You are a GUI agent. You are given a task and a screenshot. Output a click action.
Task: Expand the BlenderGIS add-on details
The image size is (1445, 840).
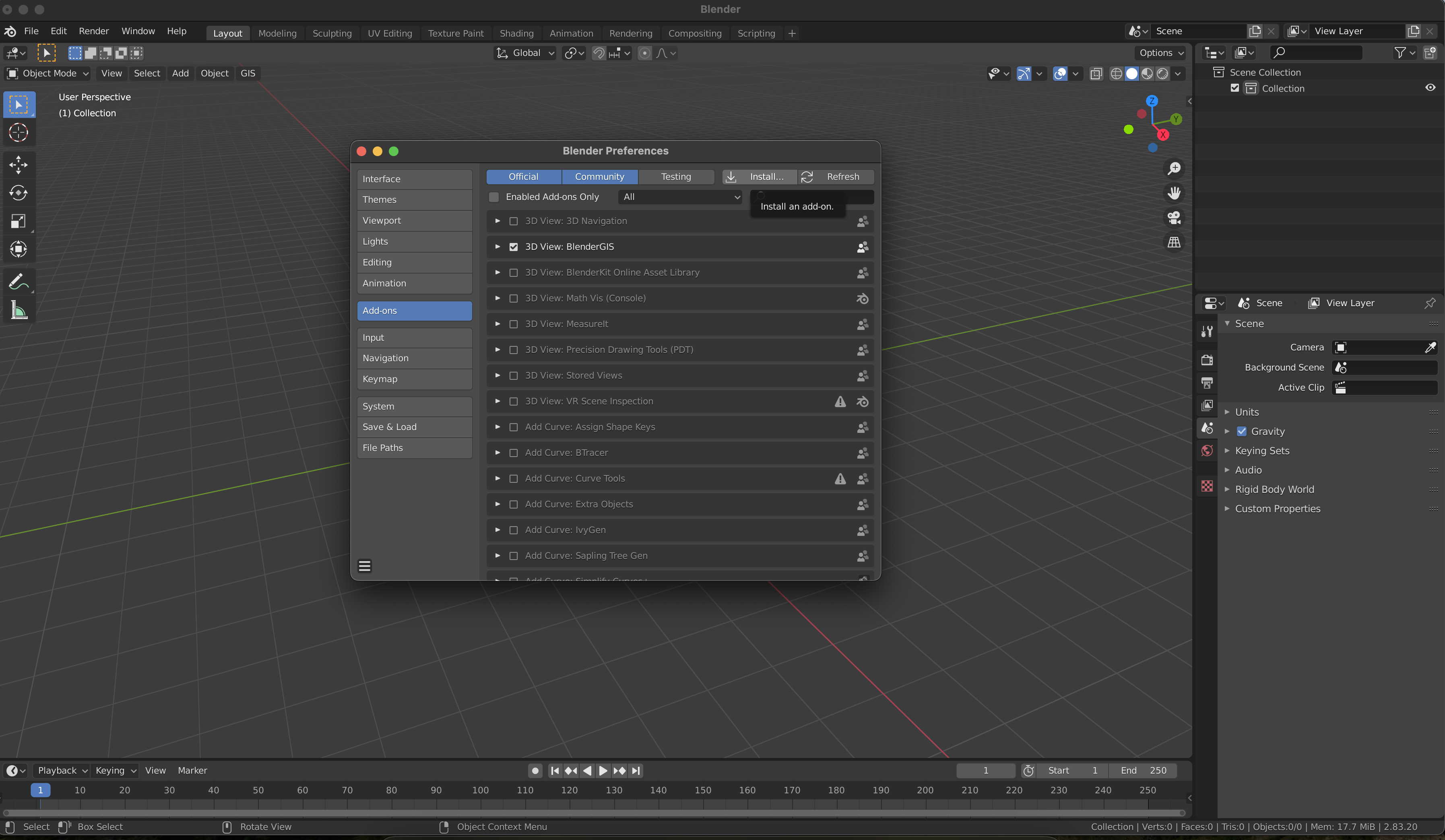[x=497, y=247]
